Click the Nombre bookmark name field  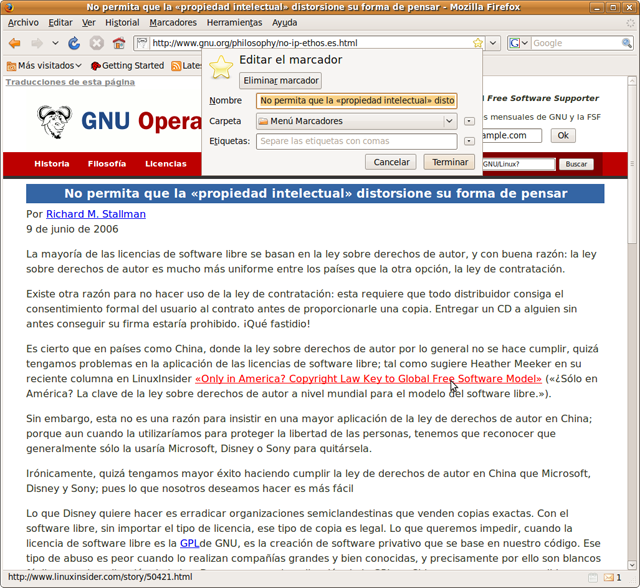tap(357, 100)
